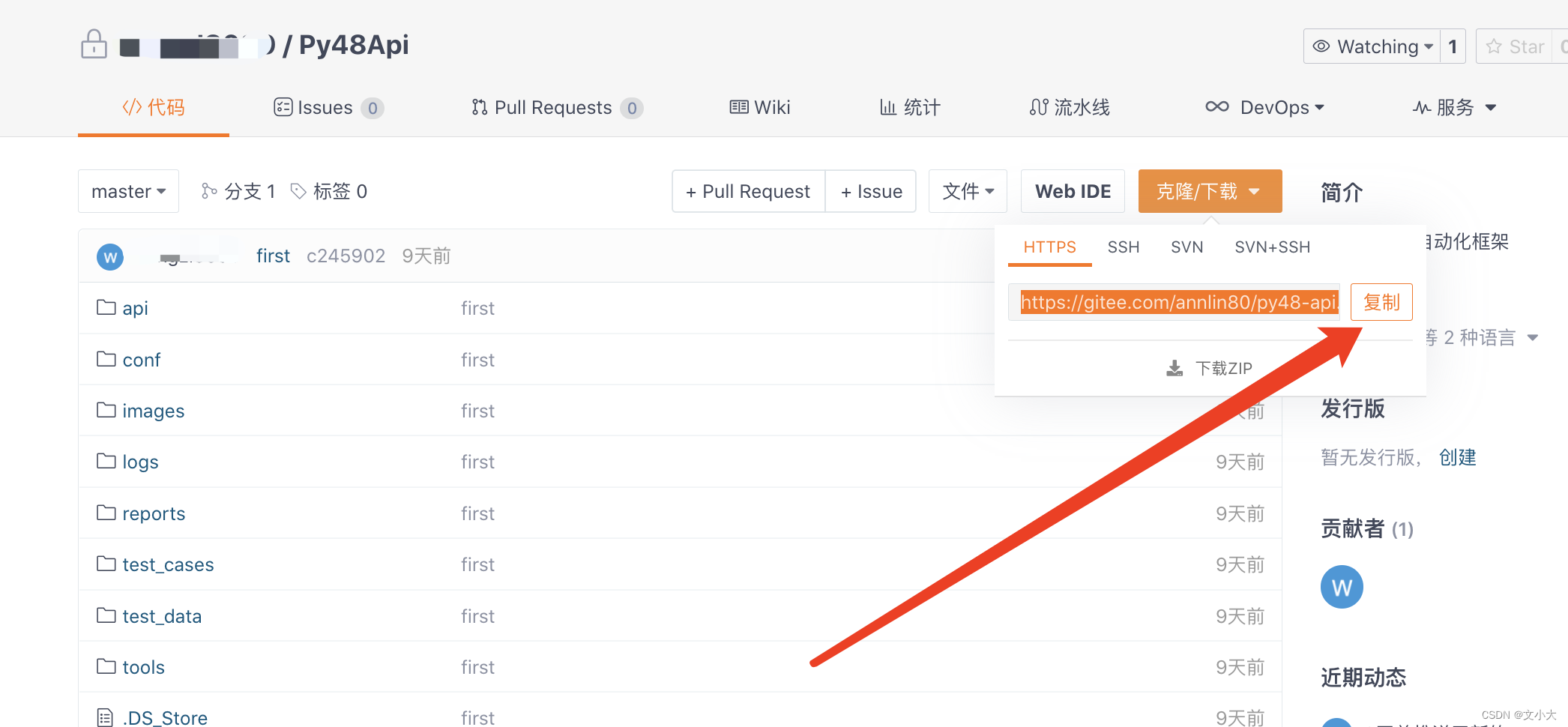Select the SVN clone option
Screen dimensions: 1568x727
pos(1186,247)
